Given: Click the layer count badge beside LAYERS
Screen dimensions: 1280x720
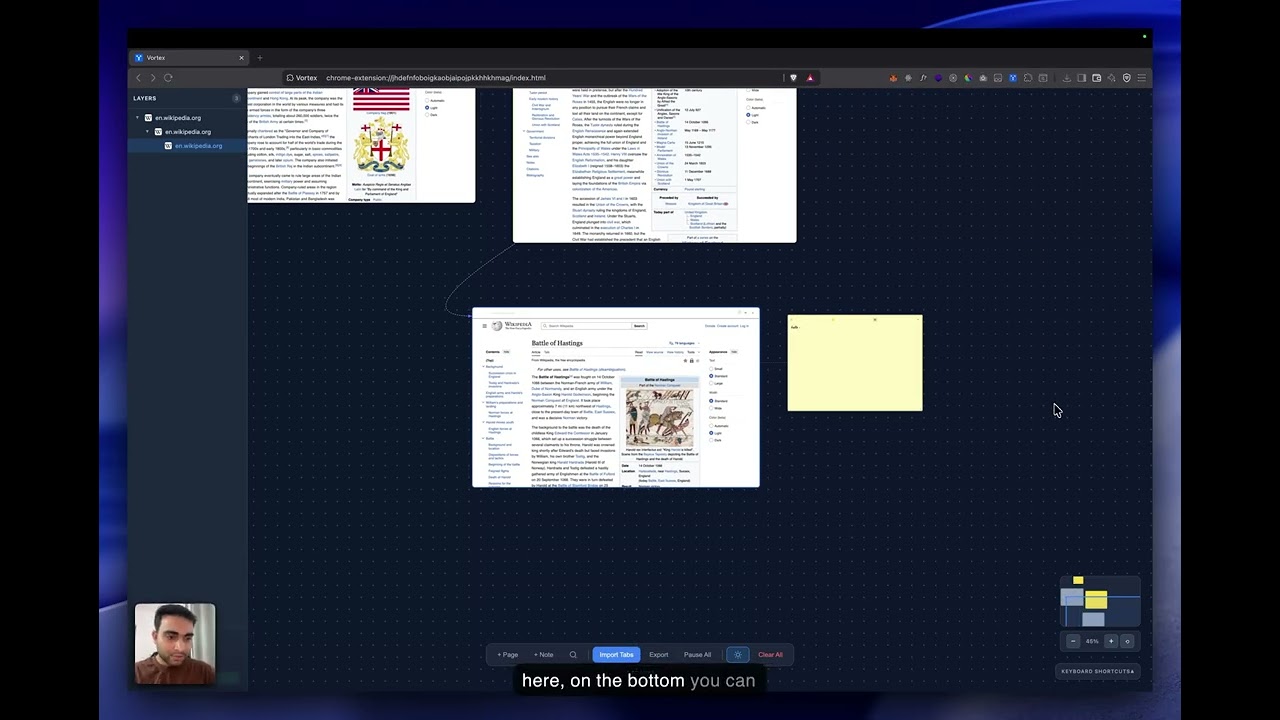Looking at the screenshot, I should (x=237, y=98).
